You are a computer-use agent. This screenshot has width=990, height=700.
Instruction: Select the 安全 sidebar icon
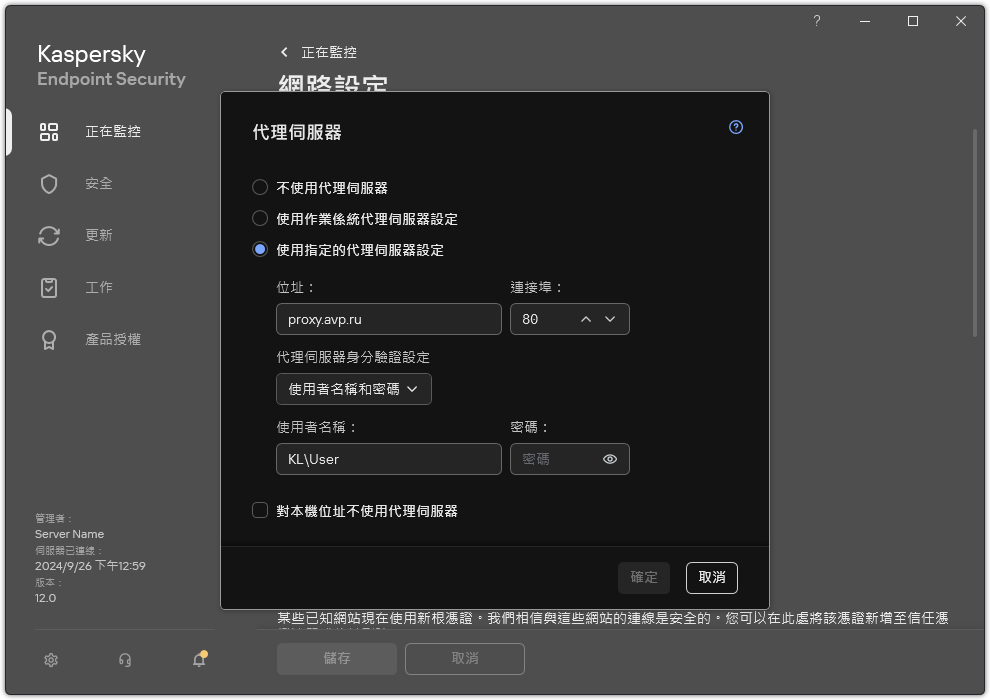94,183
